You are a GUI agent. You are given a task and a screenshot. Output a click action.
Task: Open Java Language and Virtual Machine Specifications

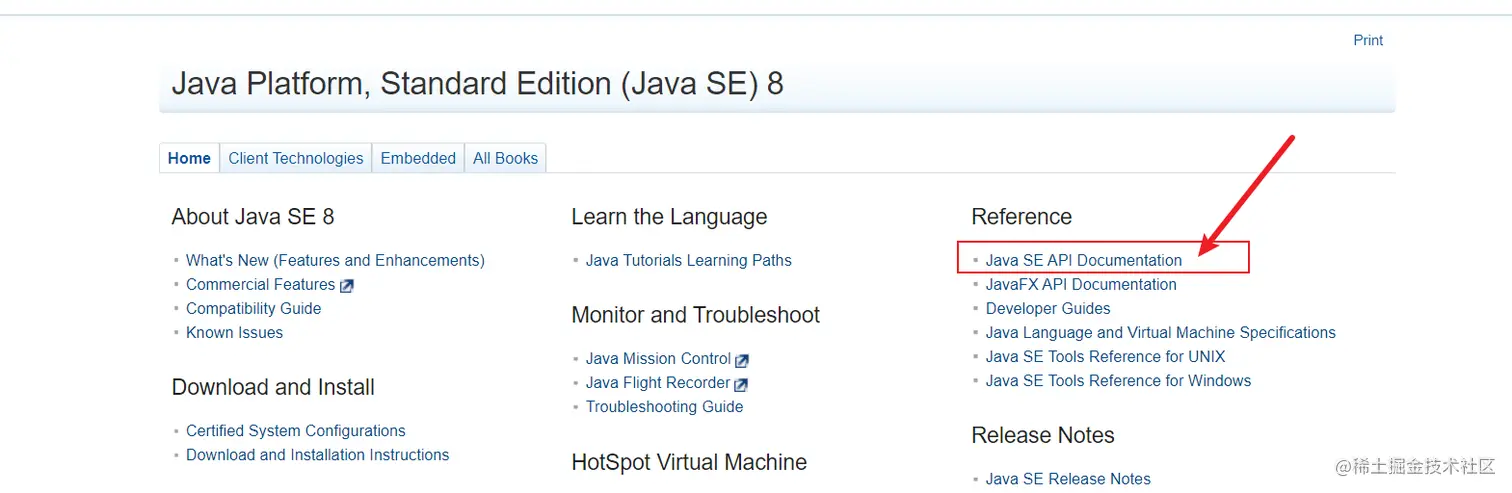pos(1160,332)
